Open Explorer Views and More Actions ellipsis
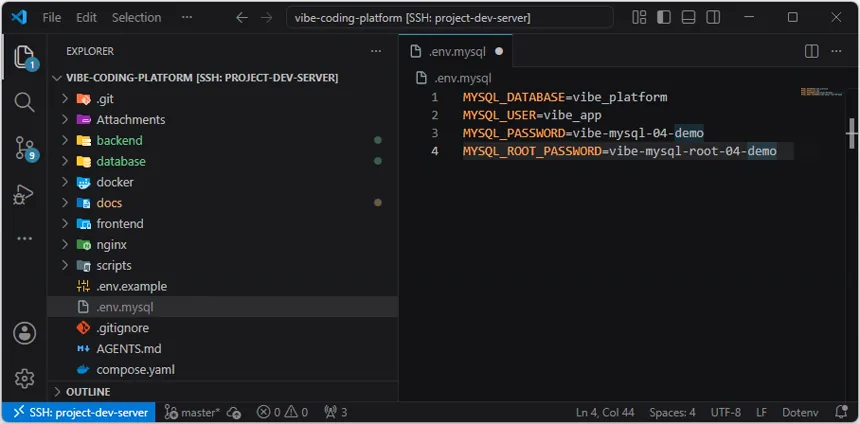This screenshot has height=424, width=860. point(376,51)
